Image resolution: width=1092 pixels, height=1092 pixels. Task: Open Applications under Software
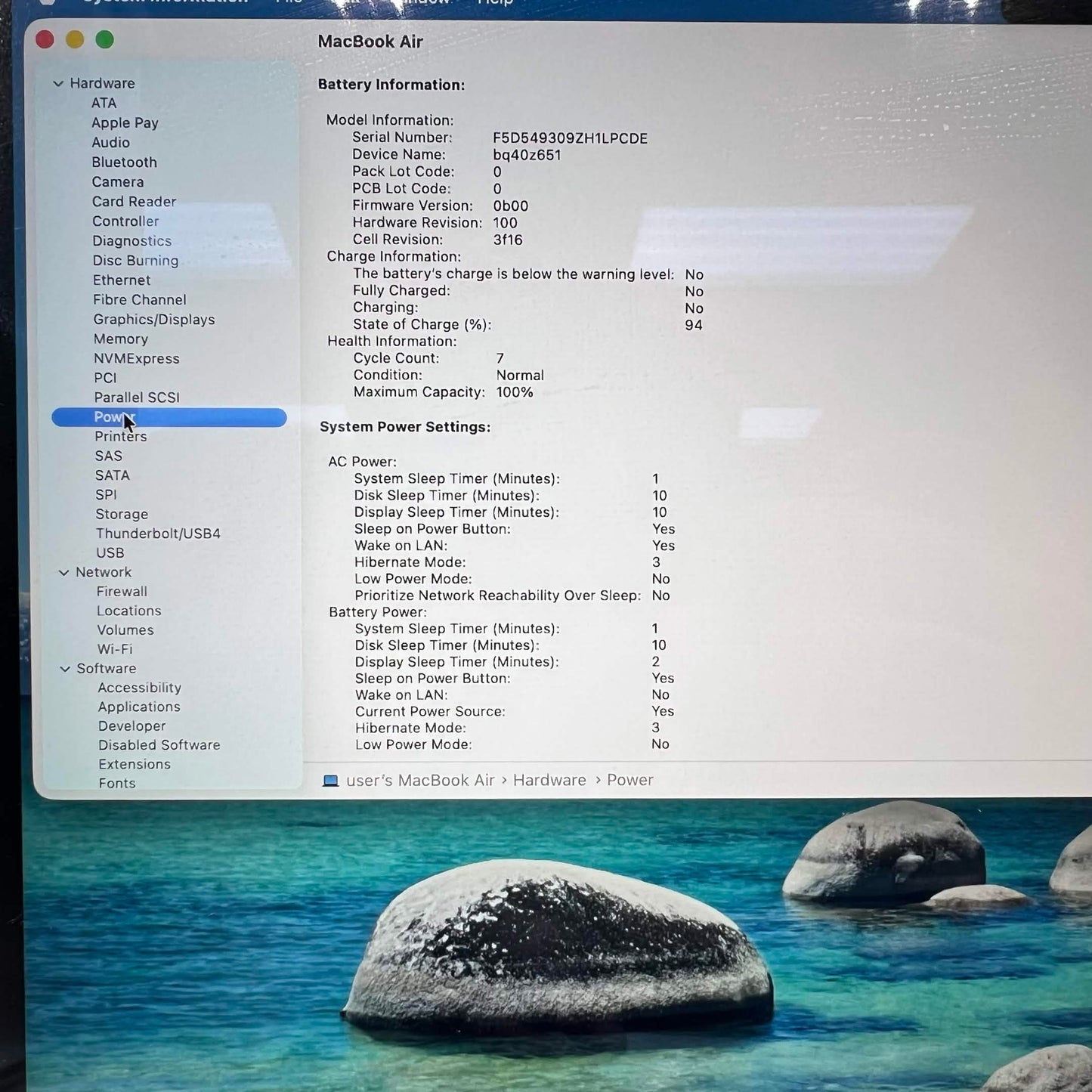(x=139, y=707)
